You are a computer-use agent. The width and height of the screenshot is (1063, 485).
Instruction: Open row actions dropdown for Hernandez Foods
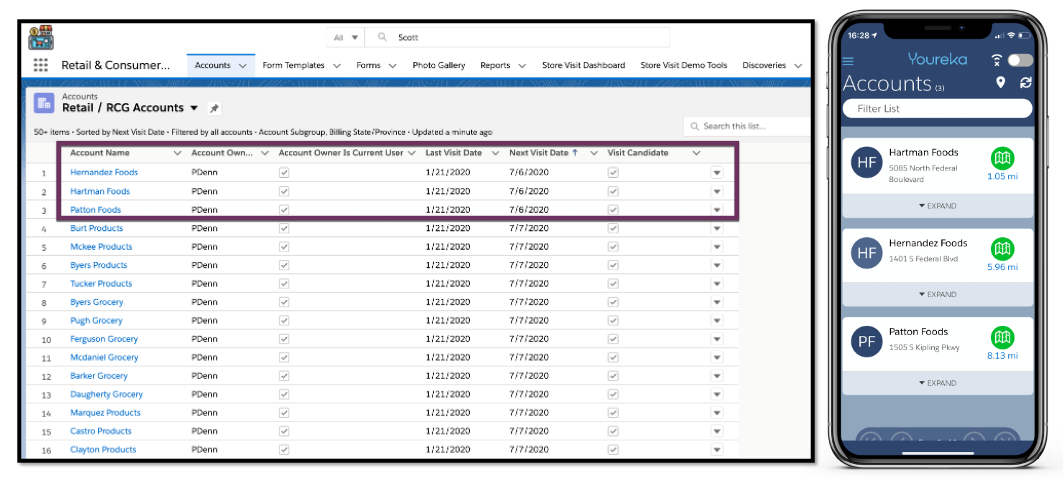(x=717, y=173)
